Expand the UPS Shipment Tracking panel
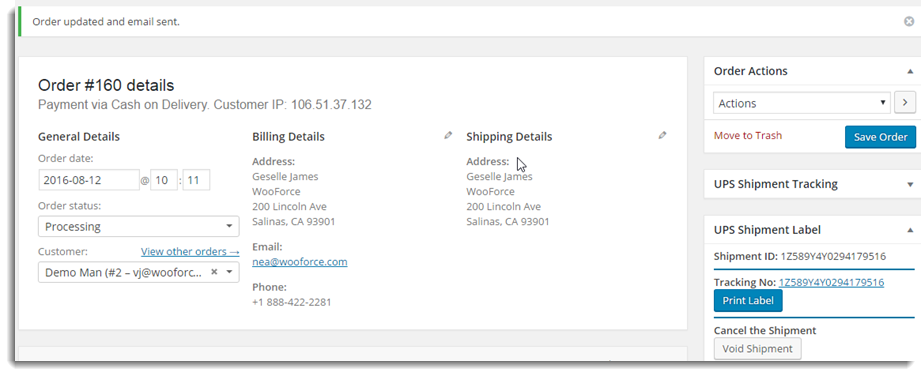Viewport: 921px width, 376px height. click(910, 184)
